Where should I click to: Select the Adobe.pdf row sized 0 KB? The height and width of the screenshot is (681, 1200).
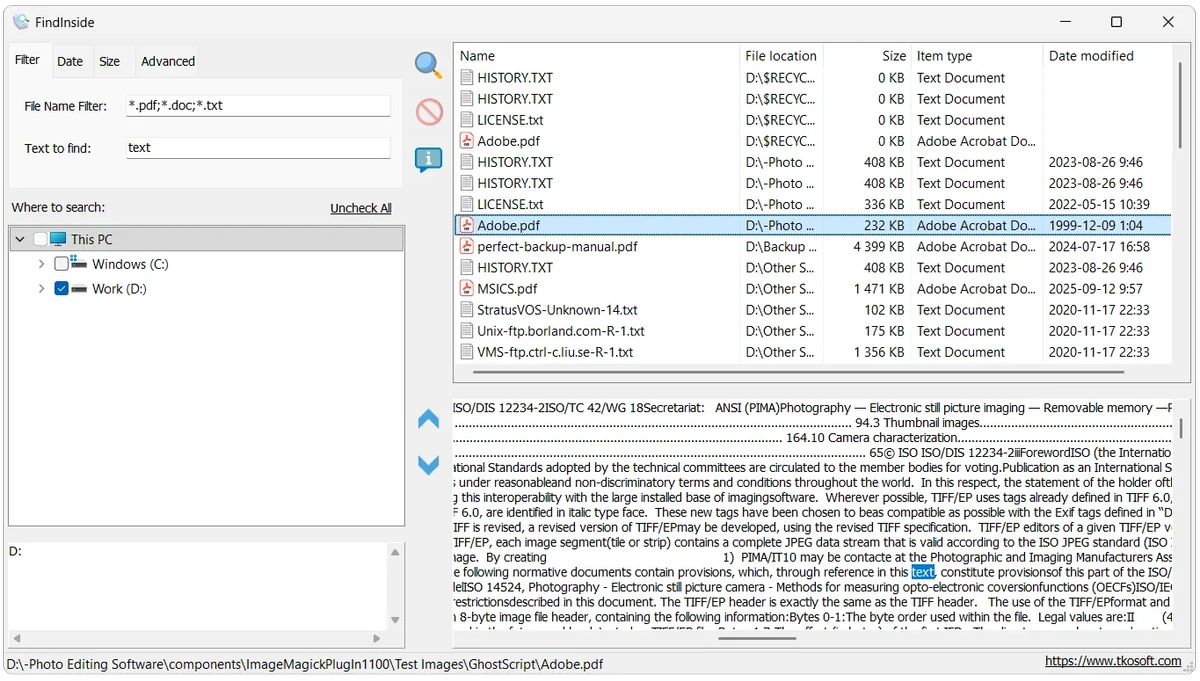[x=815, y=141]
